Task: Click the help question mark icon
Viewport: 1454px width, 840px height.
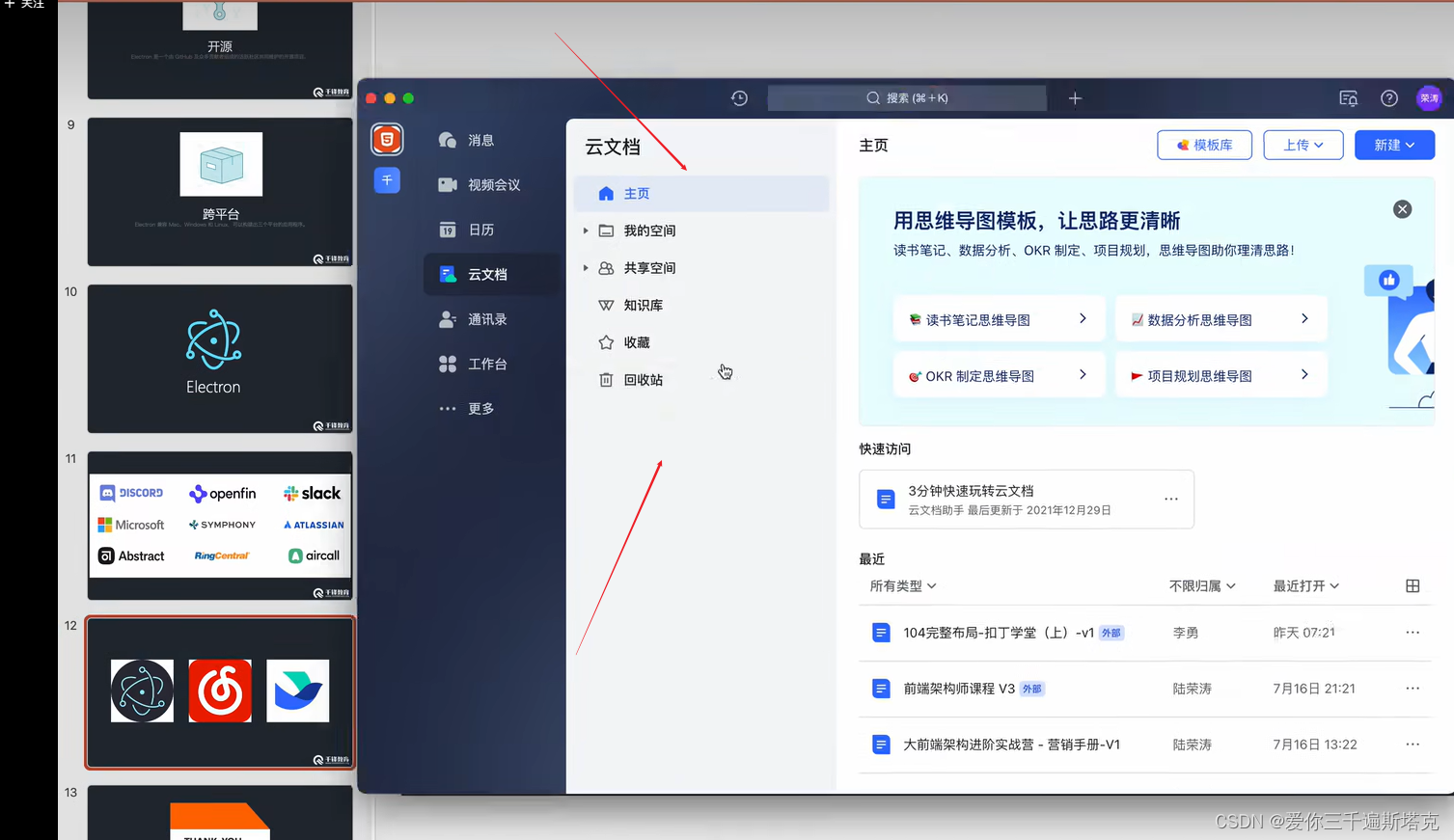Action: (1388, 97)
